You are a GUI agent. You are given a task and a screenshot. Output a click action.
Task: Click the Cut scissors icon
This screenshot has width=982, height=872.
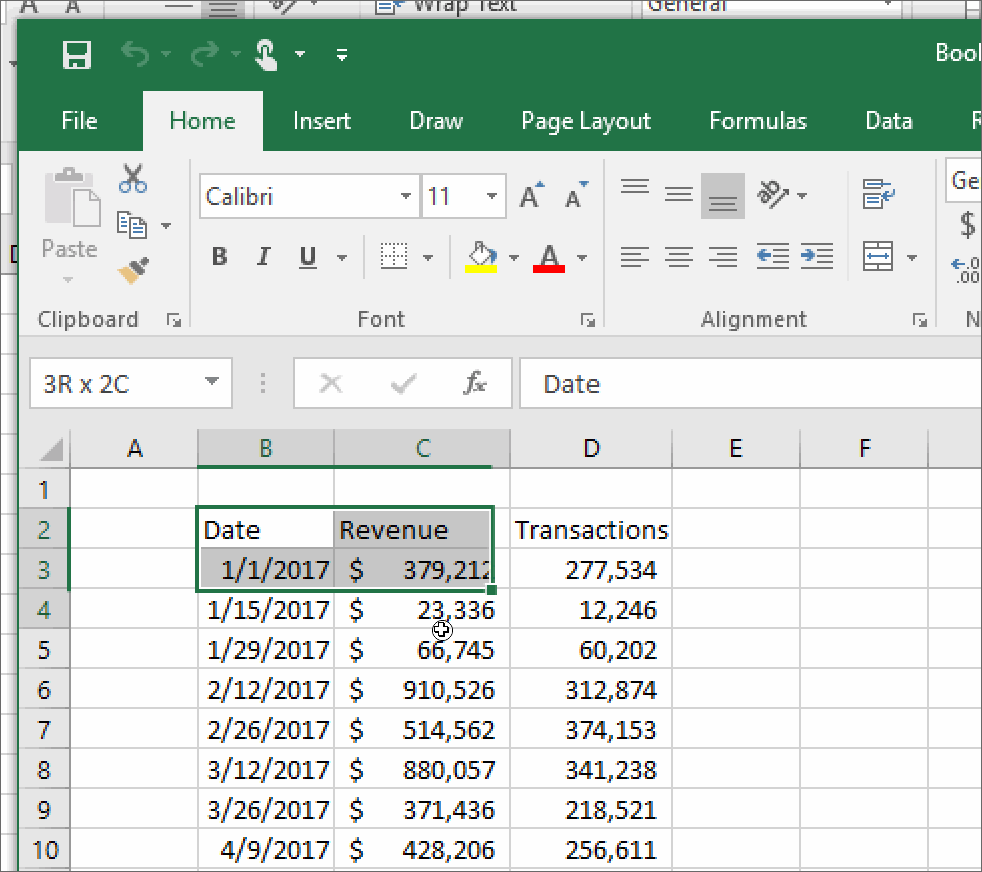click(133, 179)
